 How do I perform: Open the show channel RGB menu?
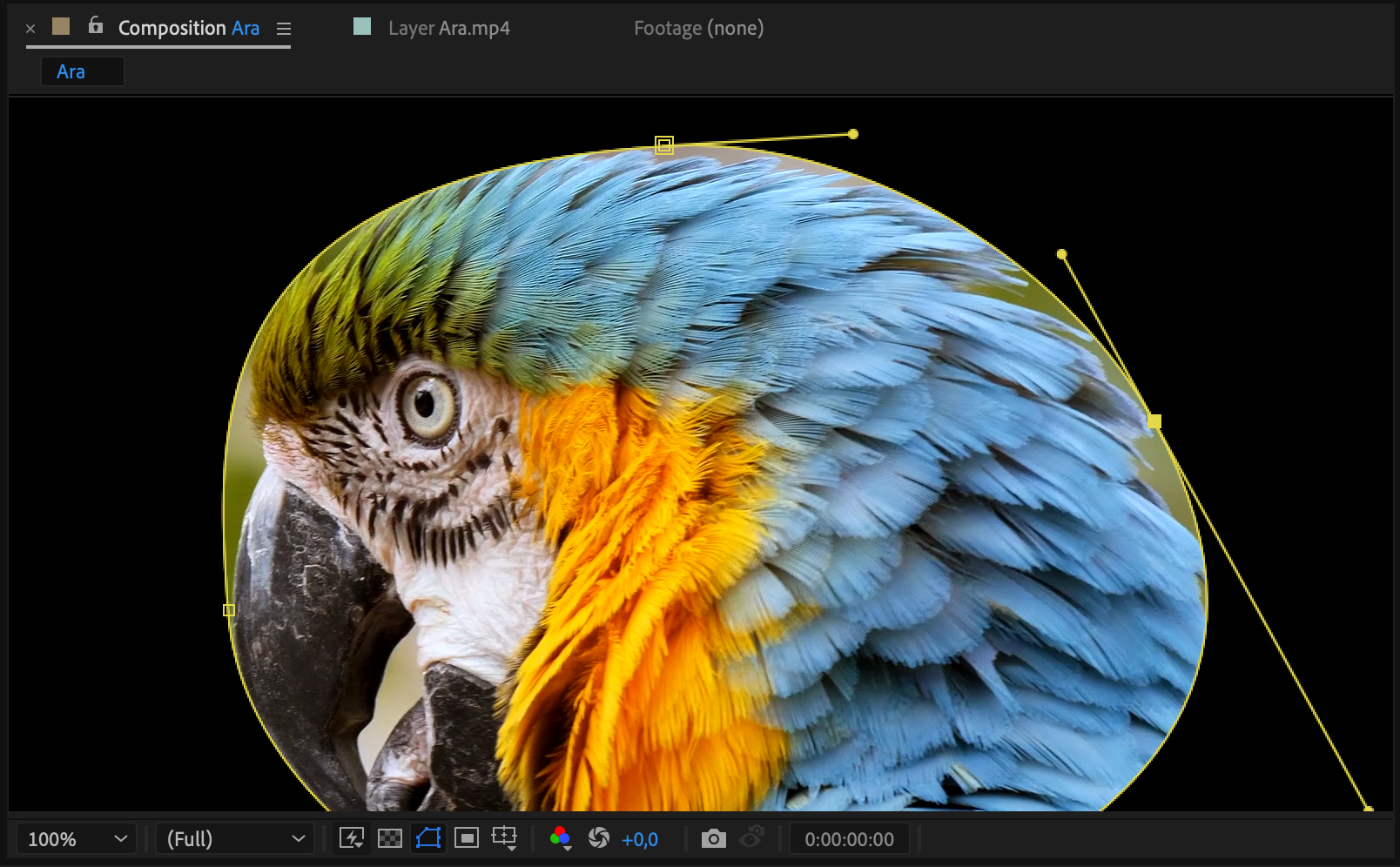pos(560,838)
